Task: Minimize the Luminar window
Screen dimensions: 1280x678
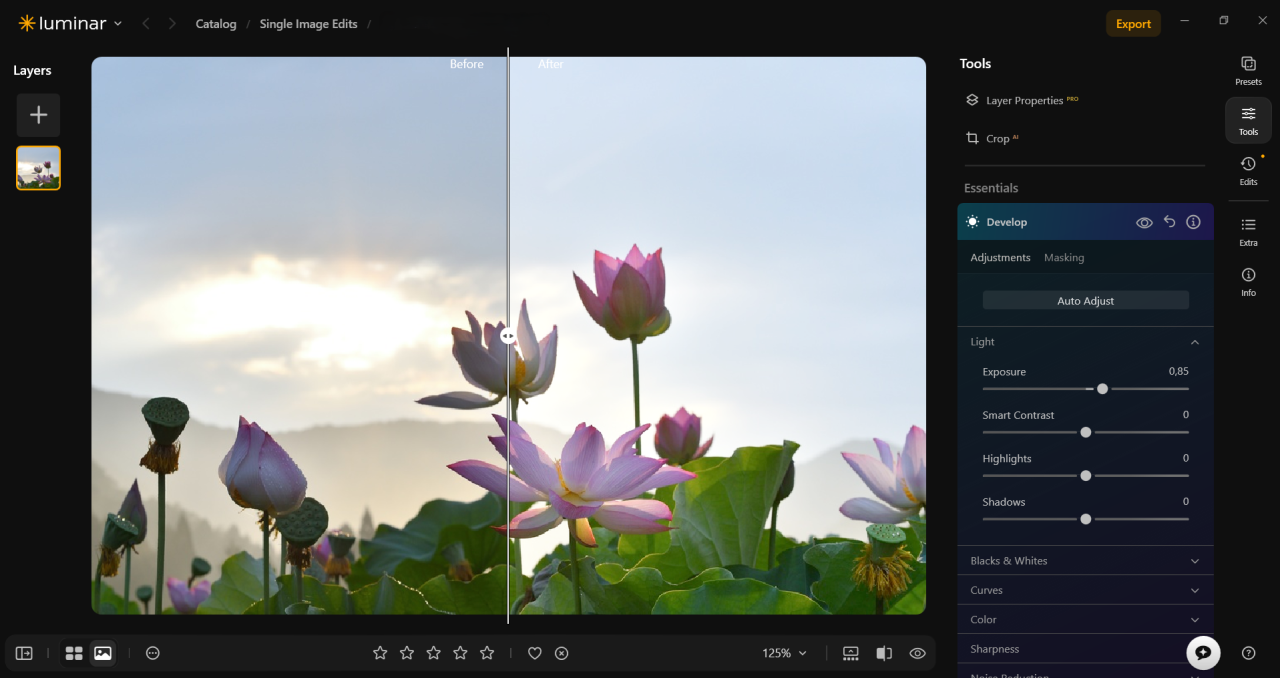Action: click(1185, 20)
